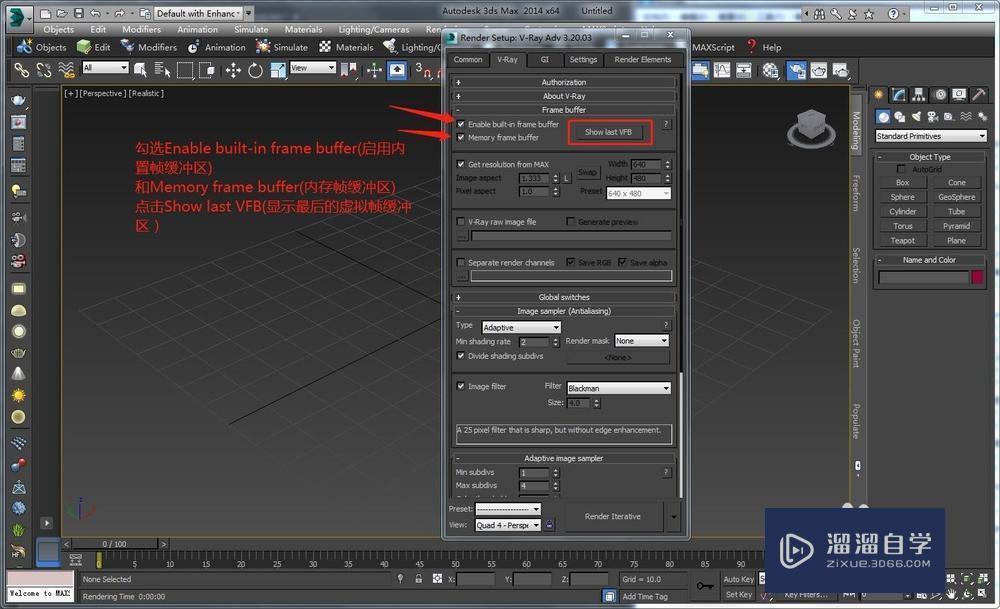Click the Render Iterative button
This screenshot has height=609, width=1000.
pos(612,517)
